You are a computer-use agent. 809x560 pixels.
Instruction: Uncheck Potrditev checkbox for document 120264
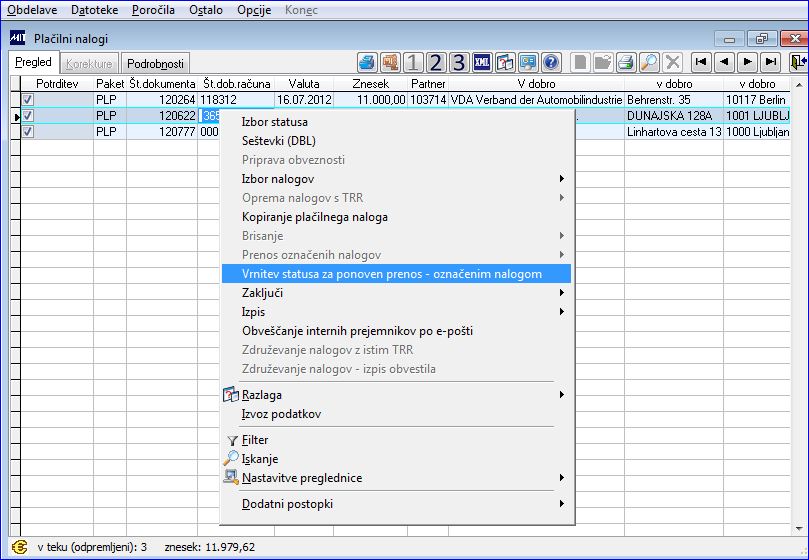[x=28, y=100]
